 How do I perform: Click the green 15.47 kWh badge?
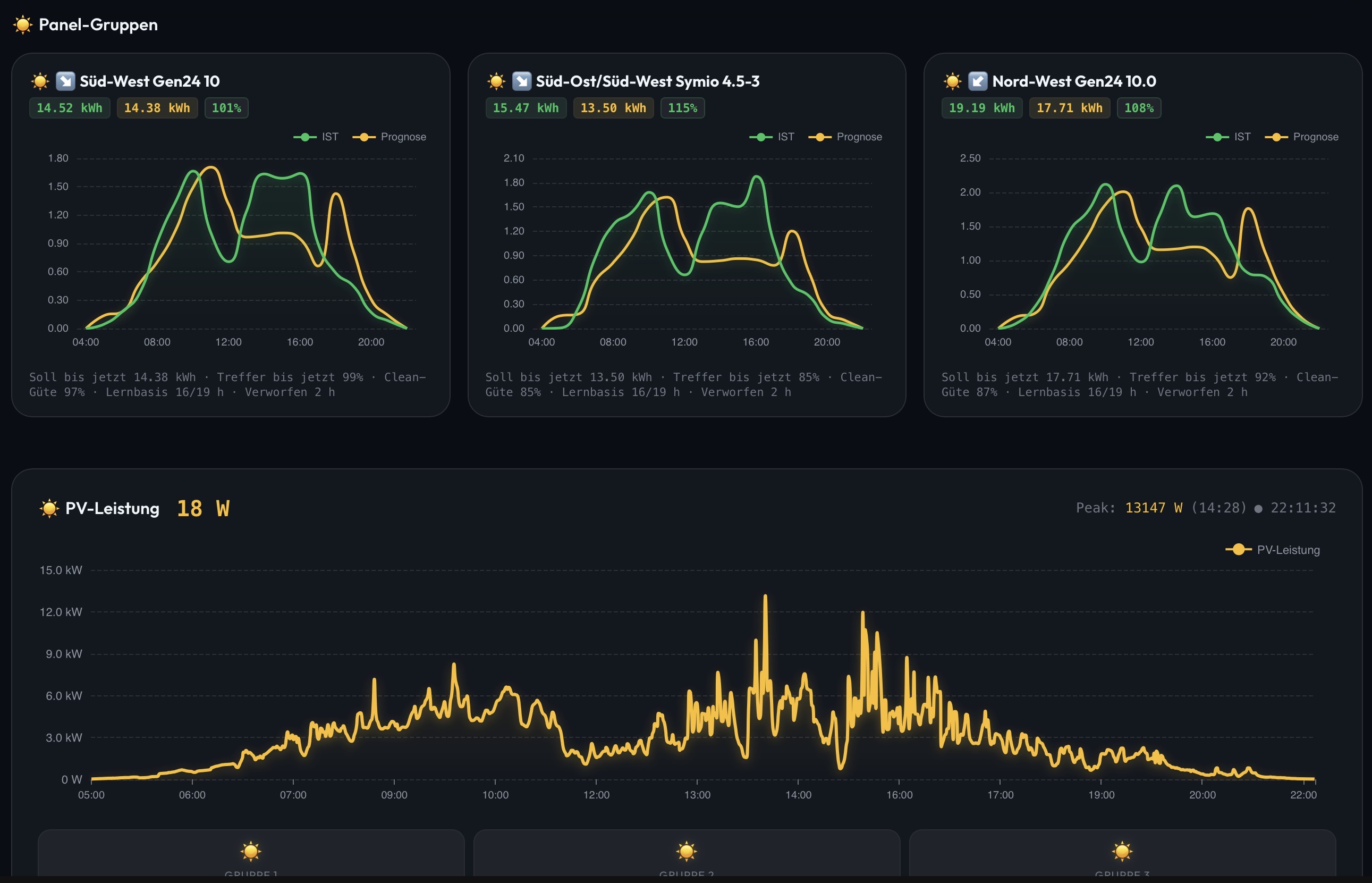tap(526, 108)
